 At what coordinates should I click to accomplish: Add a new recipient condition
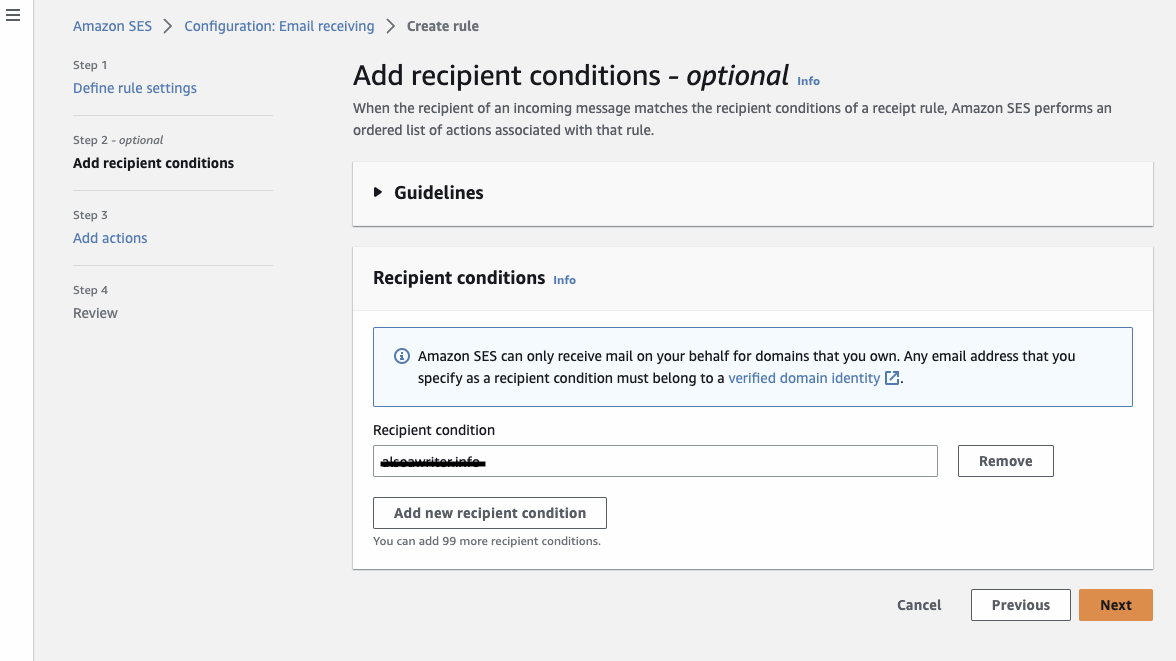pyautogui.click(x=489, y=512)
